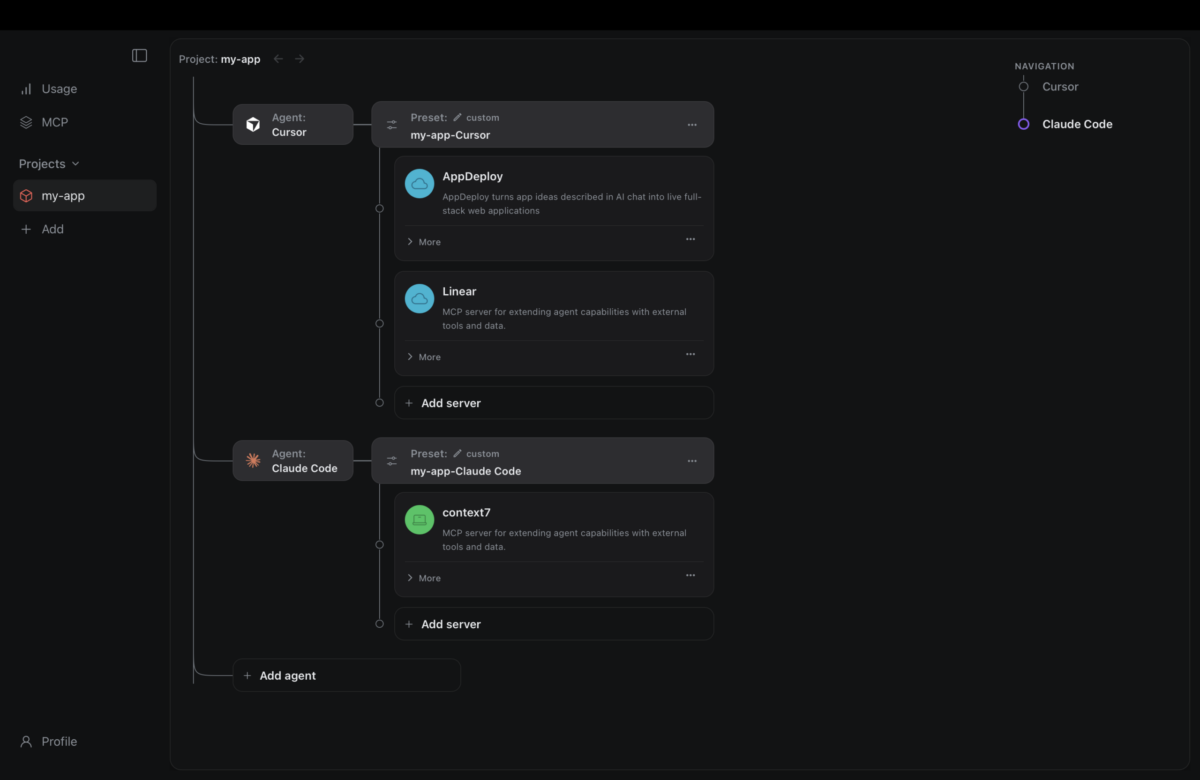This screenshot has height=780, width=1200.
Task: Click the "my-app-Cursor" preset name
Action: (x=450, y=135)
